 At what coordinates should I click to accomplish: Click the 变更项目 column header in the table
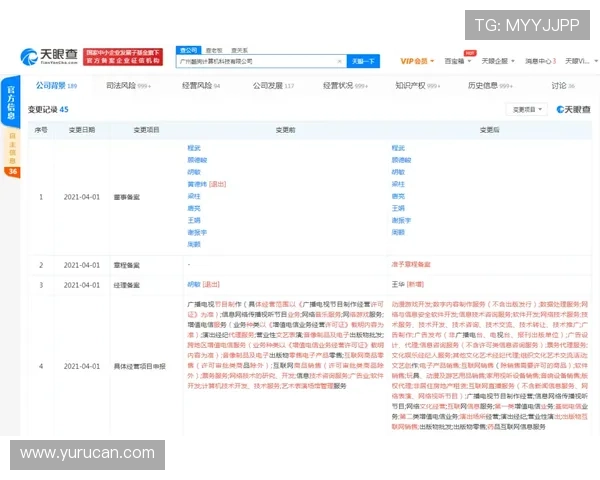[x=146, y=130]
